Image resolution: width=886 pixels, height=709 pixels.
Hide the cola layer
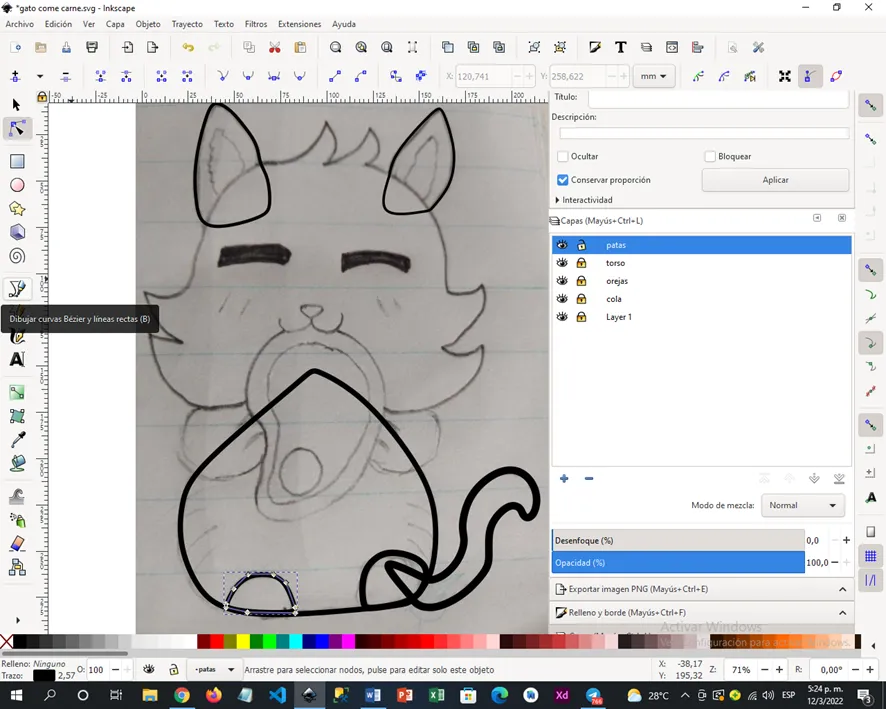[562, 299]
